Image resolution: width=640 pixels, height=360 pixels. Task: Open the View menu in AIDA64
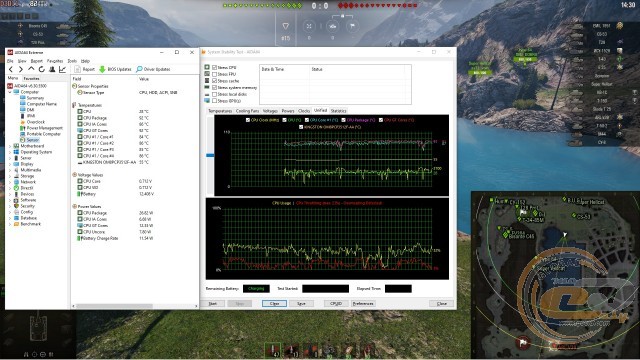(x=22, y=61)
